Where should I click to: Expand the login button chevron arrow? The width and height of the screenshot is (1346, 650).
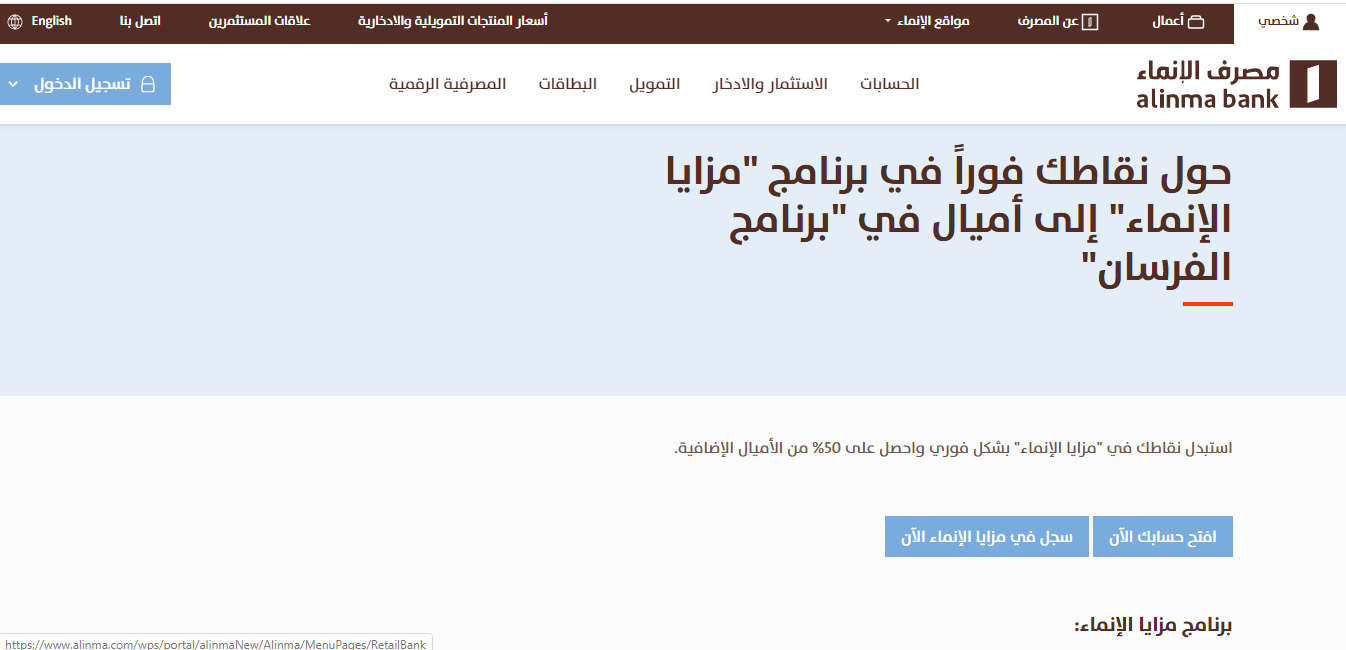point(13,84)
